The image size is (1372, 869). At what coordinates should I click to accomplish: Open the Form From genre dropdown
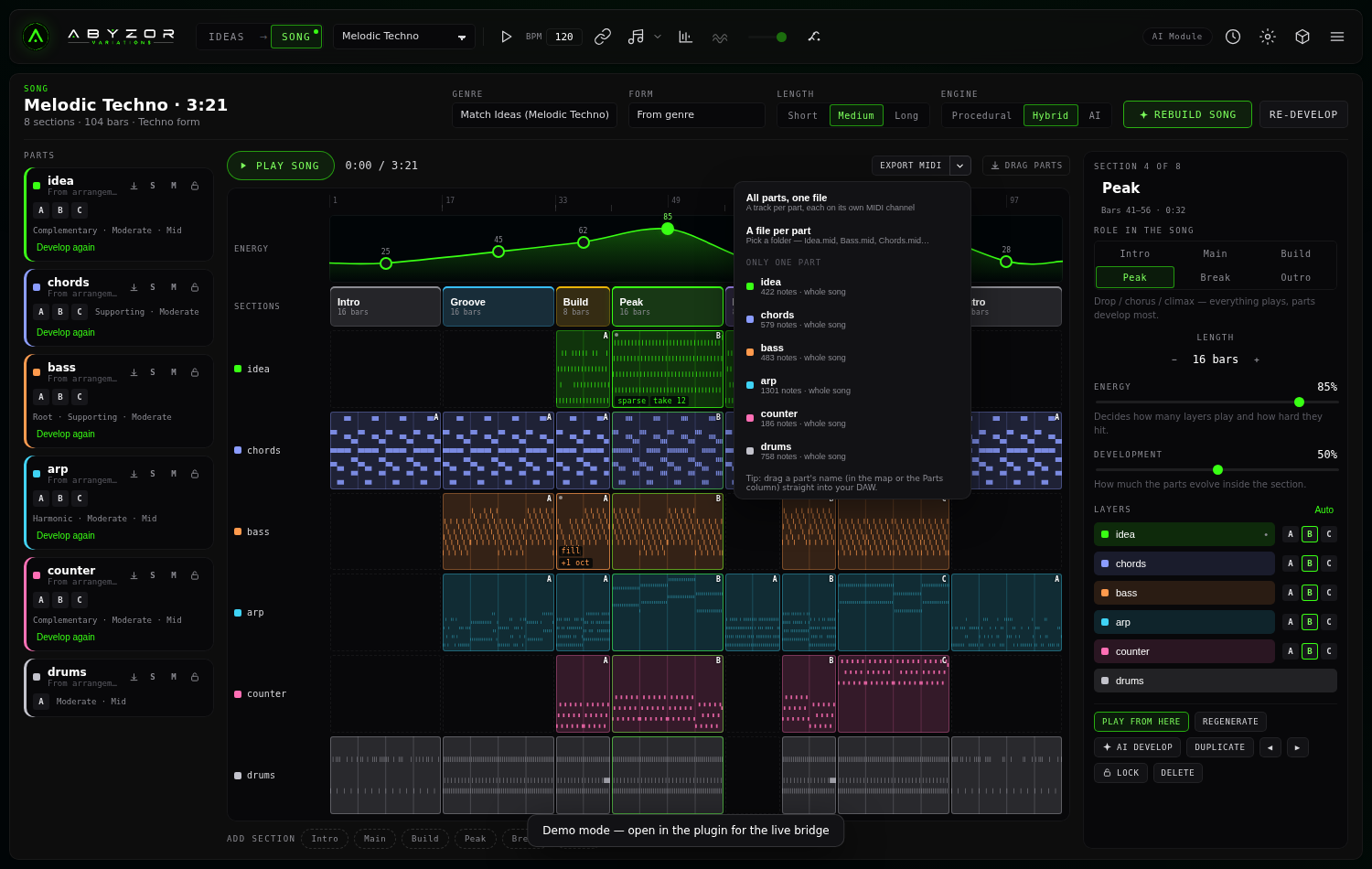tap(696, 115)
